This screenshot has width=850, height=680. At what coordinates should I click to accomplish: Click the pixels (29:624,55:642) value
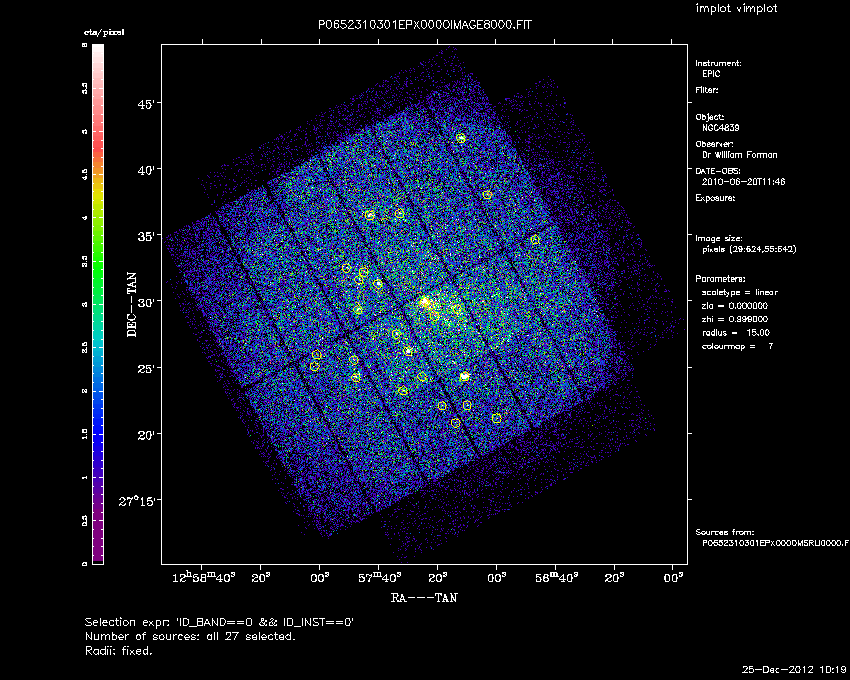pos(749,249)
